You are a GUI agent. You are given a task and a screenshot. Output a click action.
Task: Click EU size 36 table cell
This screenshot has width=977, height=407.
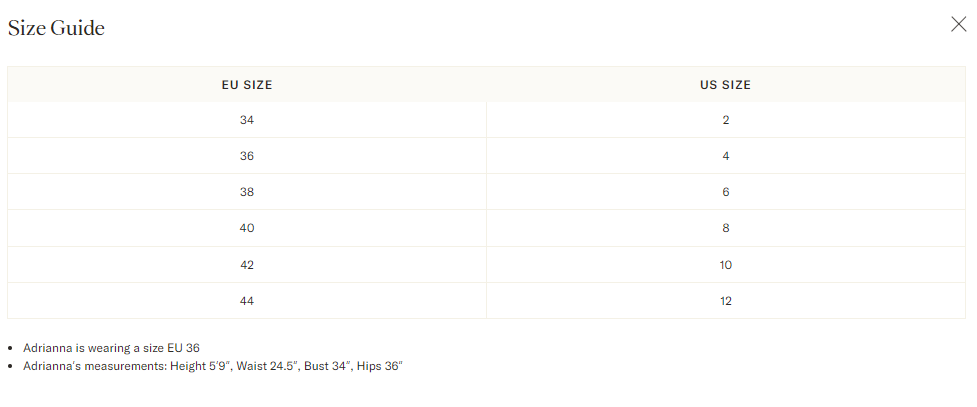pyautogui.click(x=247, y=156)
